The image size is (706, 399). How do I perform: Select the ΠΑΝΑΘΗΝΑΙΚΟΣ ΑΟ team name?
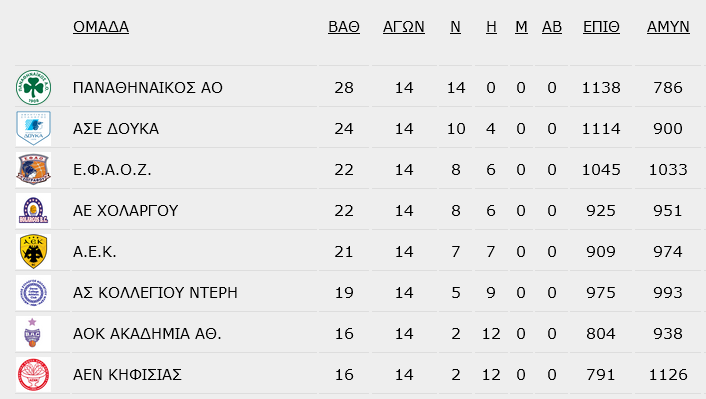(148, 87)
